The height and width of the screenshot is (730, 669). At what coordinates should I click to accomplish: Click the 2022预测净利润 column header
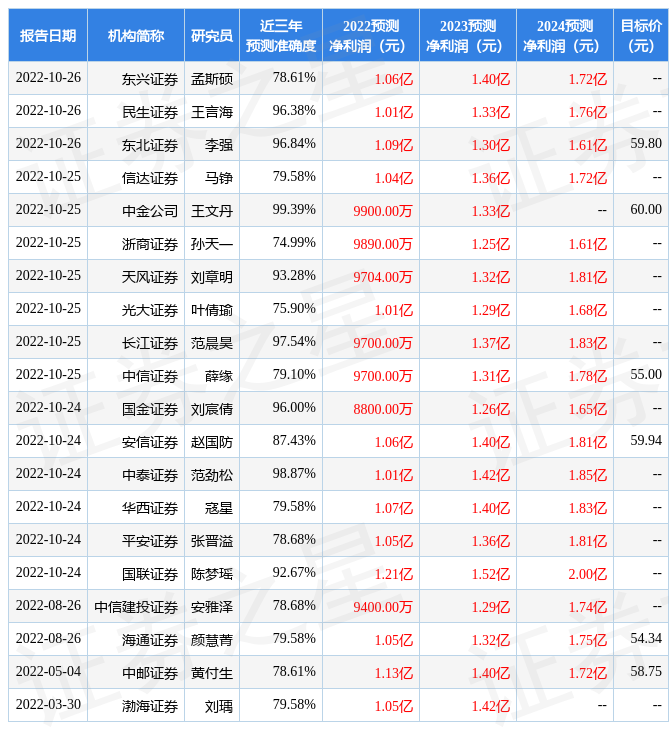[x=371, y=35]
